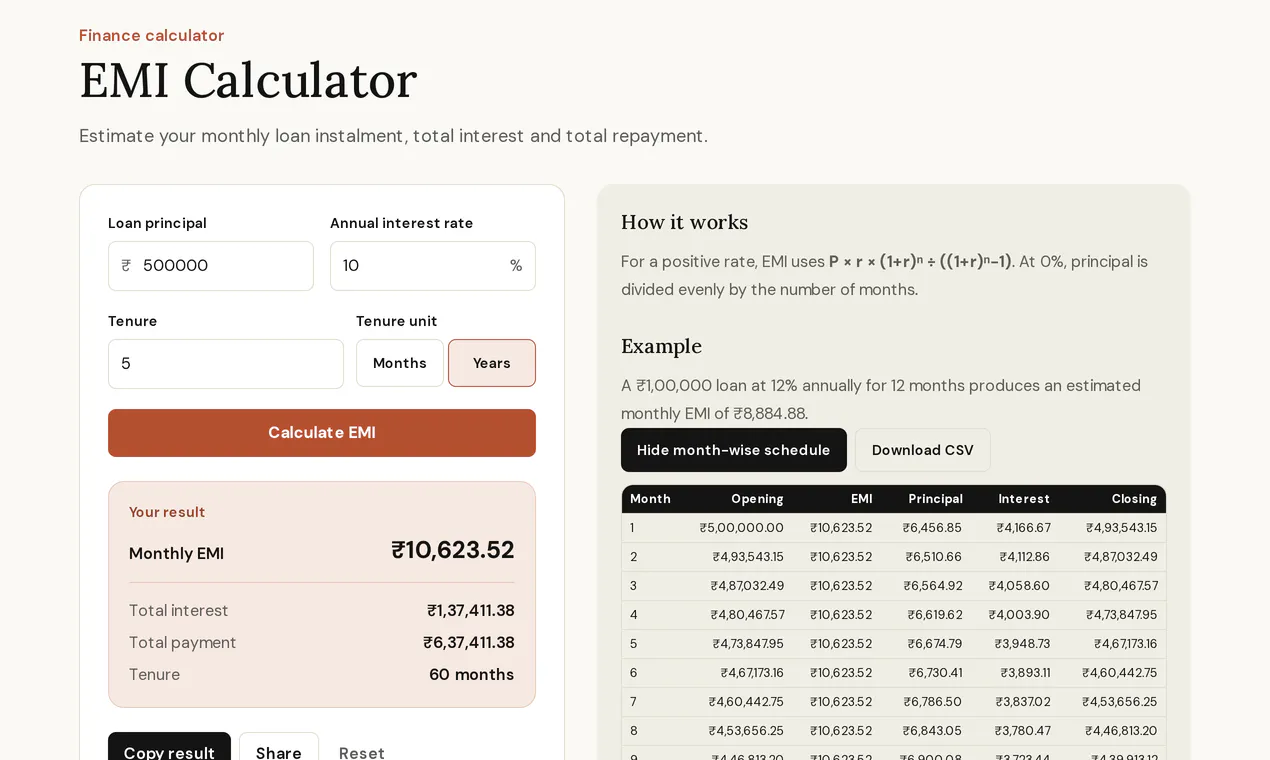Click the Your result label
The width and height of the screenshot is (1270, 760).
(167, 512)
